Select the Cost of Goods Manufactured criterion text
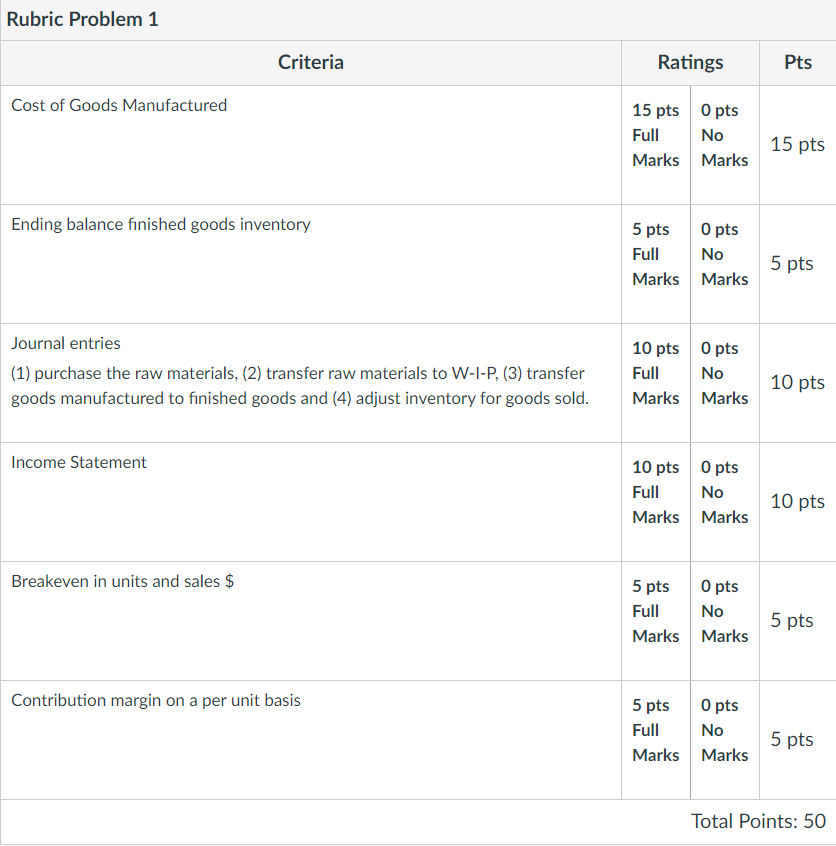Image resolution: width=836 pixels, height=846 pixels. click(x=119, y=105)
